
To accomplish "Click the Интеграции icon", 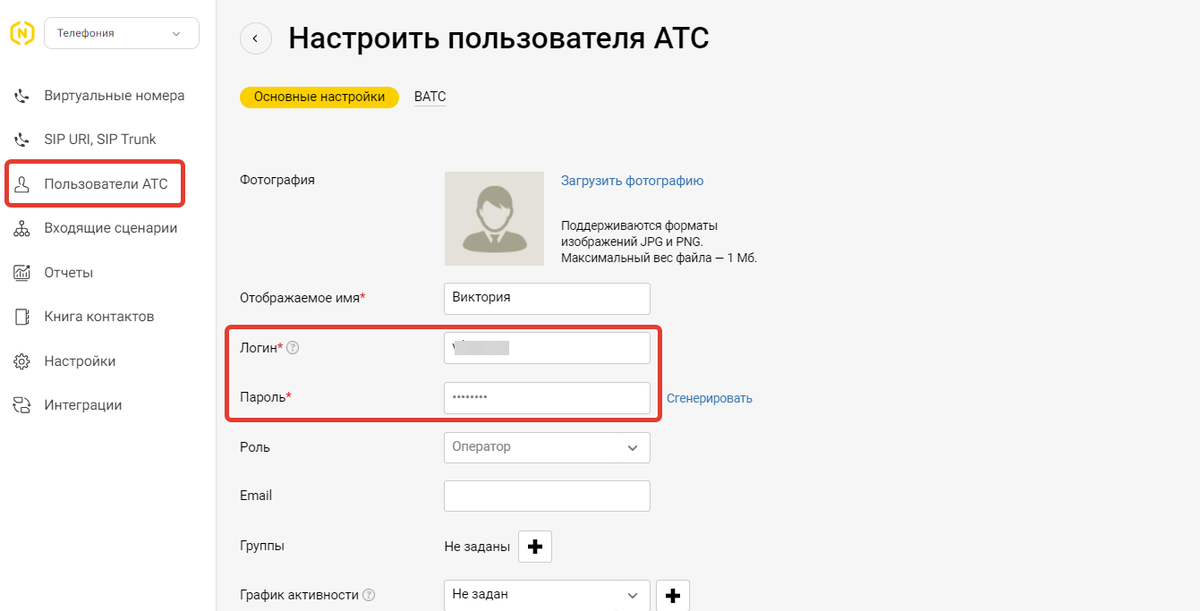I will coord(22,405).
